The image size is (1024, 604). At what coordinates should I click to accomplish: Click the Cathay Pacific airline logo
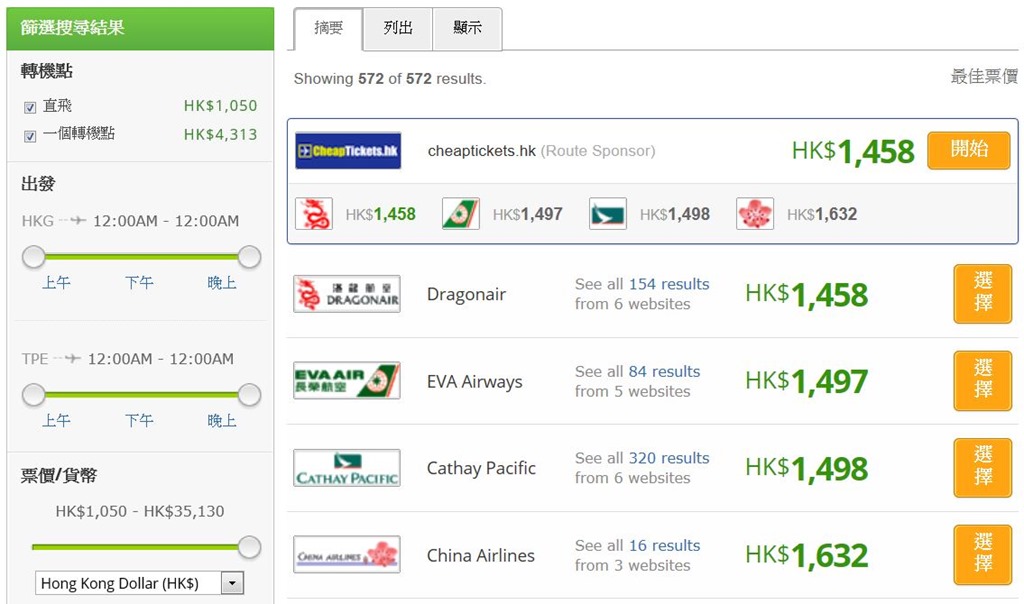[347, 468]
